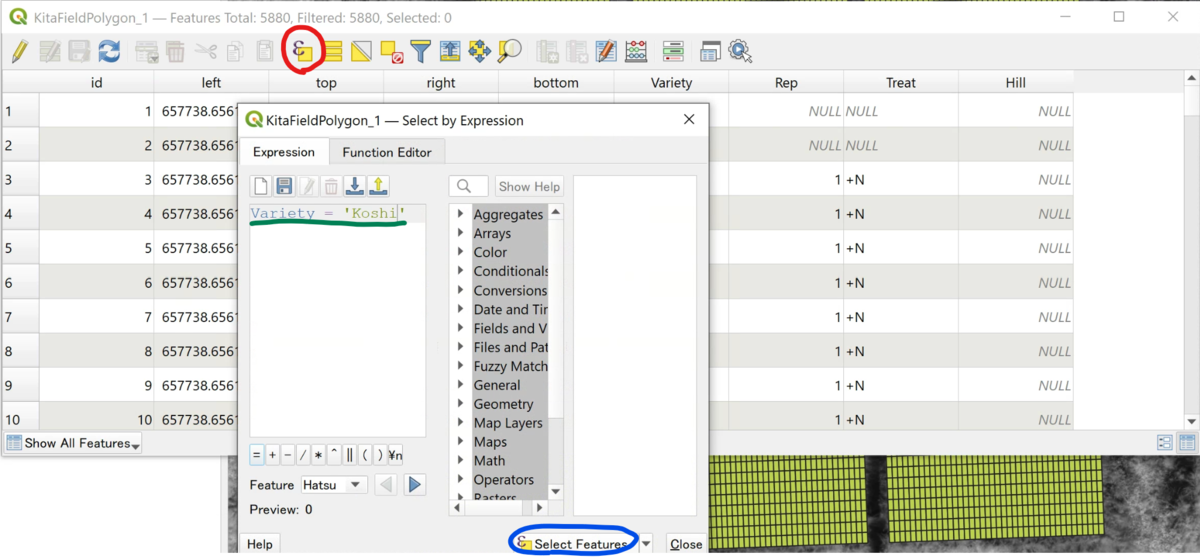Image resolution: width=1200 pixels, height=557 pixels.
Task: Click in the expression text editor
Action: 337,320
